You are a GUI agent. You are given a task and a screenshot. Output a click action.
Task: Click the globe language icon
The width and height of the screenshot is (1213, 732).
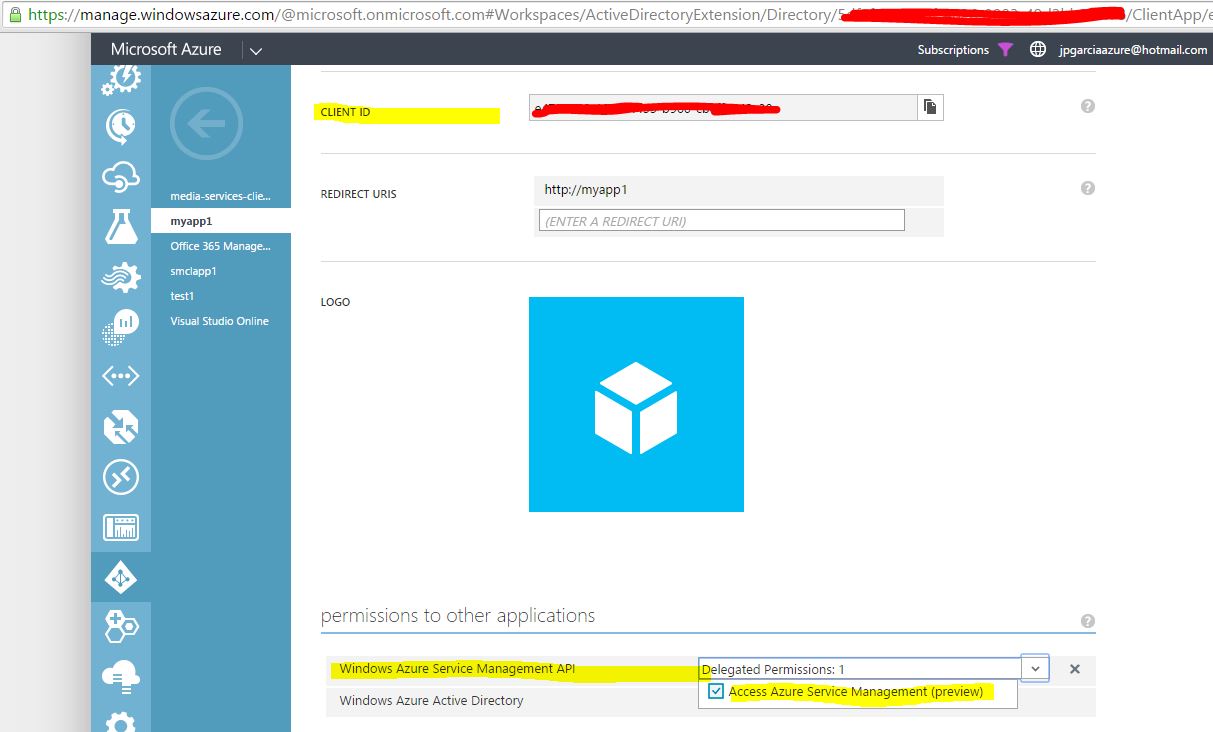click(1038, 50)
